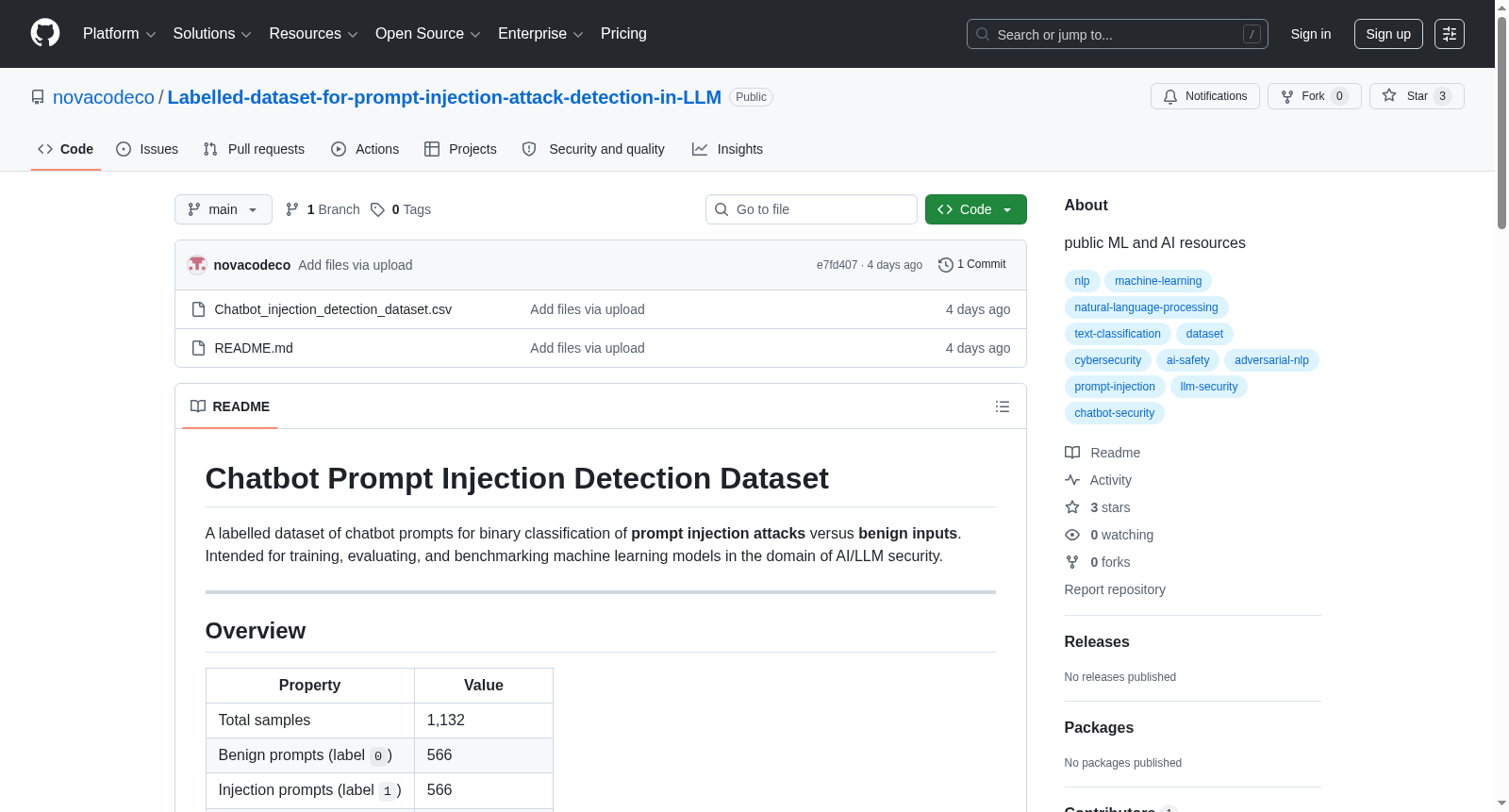Open the command palette icon button
This screenshot has height=812, width=1509.
coord(1449,34)
